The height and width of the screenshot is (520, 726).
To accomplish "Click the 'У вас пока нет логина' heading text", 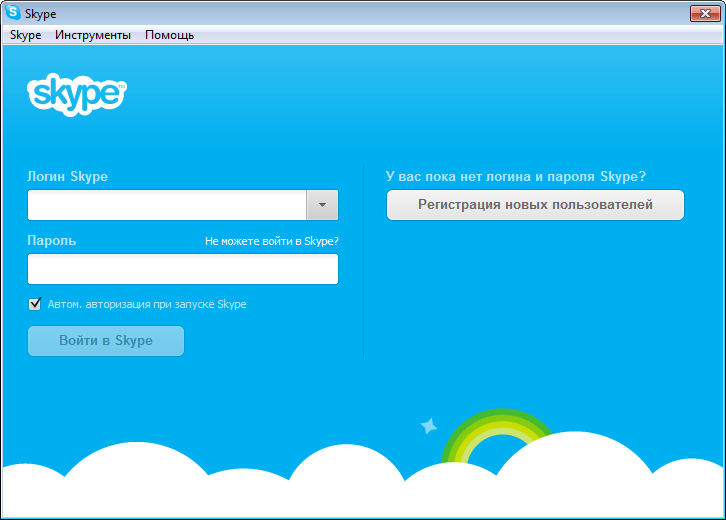I will 515,177.
